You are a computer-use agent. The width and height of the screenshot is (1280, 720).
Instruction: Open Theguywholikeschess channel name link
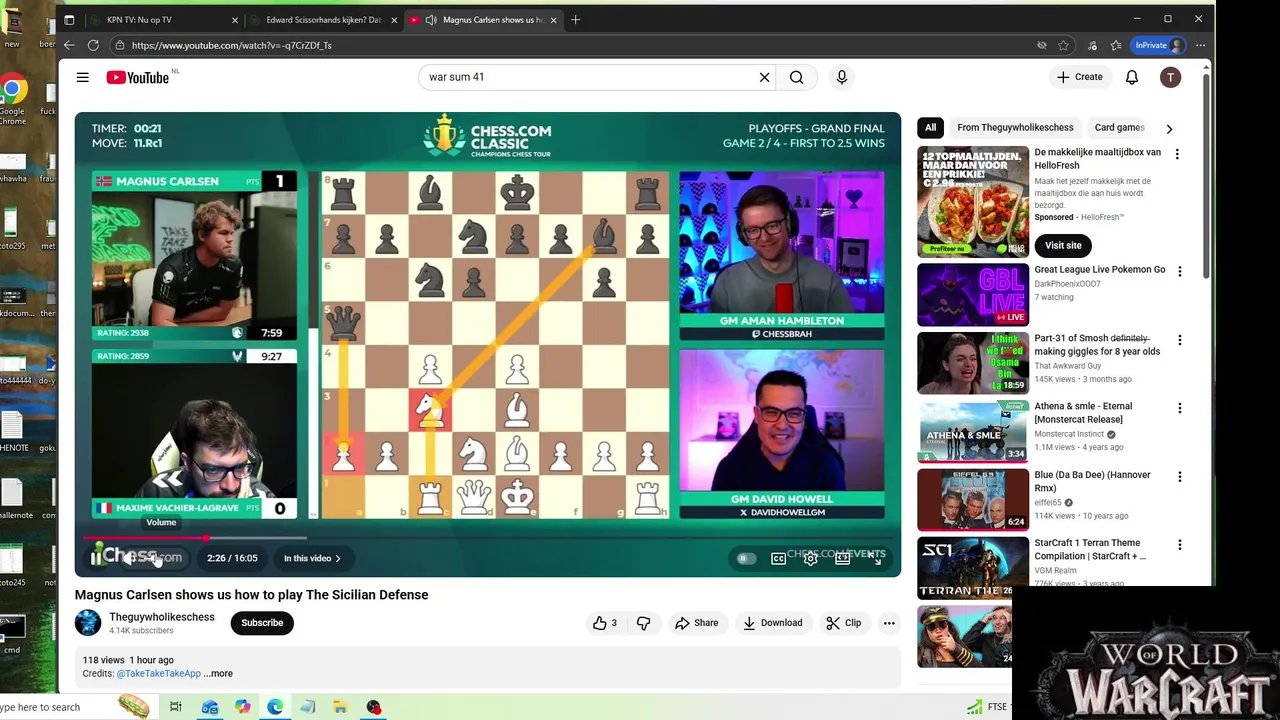pos(162,617)
